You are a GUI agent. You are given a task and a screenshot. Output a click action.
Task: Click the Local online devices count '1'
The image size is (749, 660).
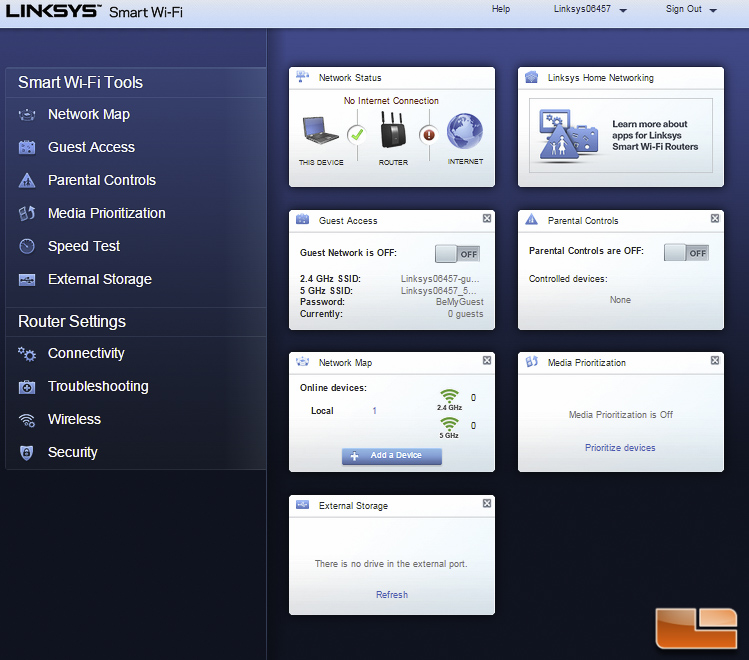click(x=374, y=411)
